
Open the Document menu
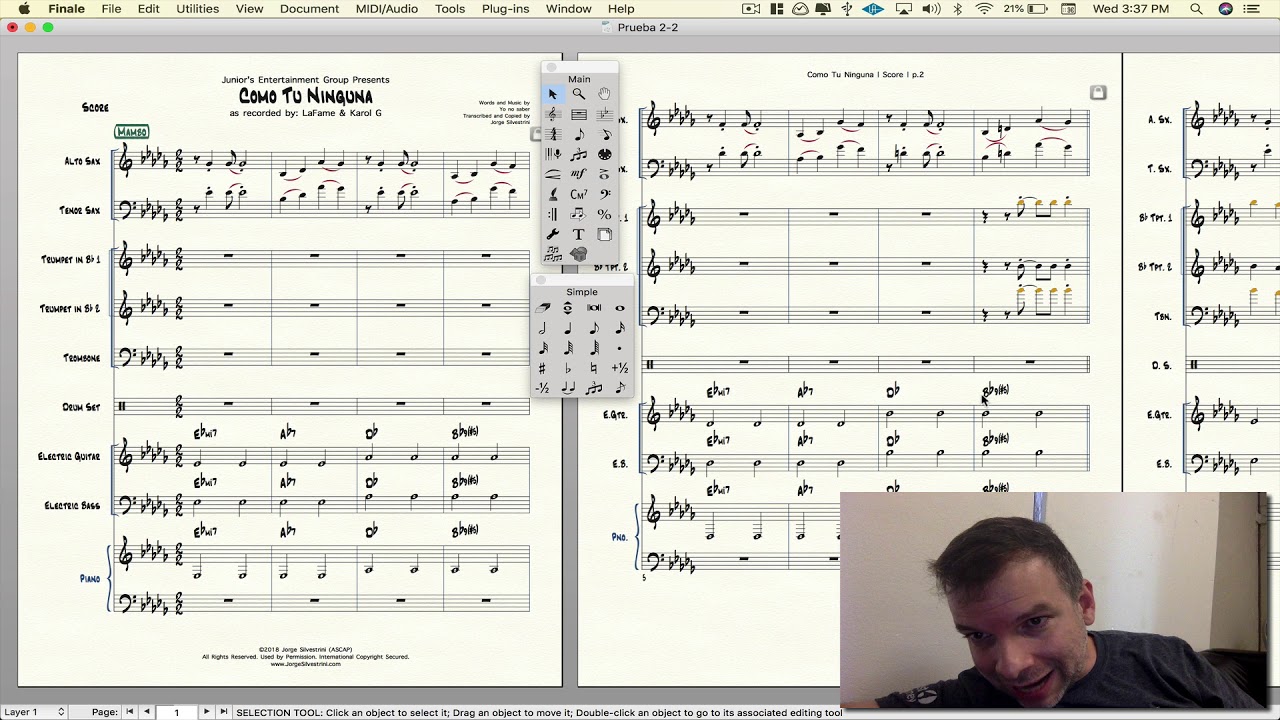(309, 9)
